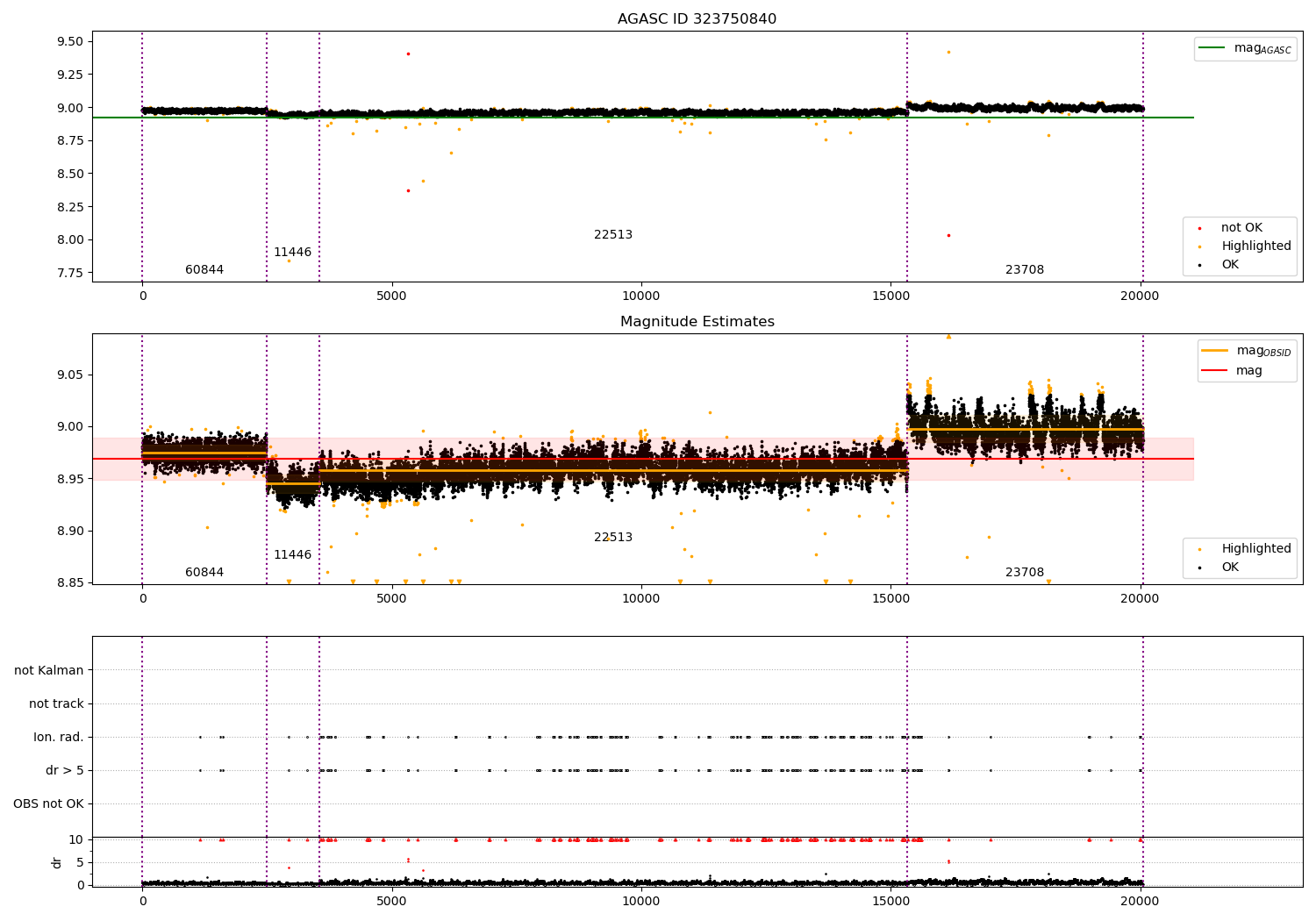Click x-axis tick 10000 under top plot
1316x921 pixels.
640,296
